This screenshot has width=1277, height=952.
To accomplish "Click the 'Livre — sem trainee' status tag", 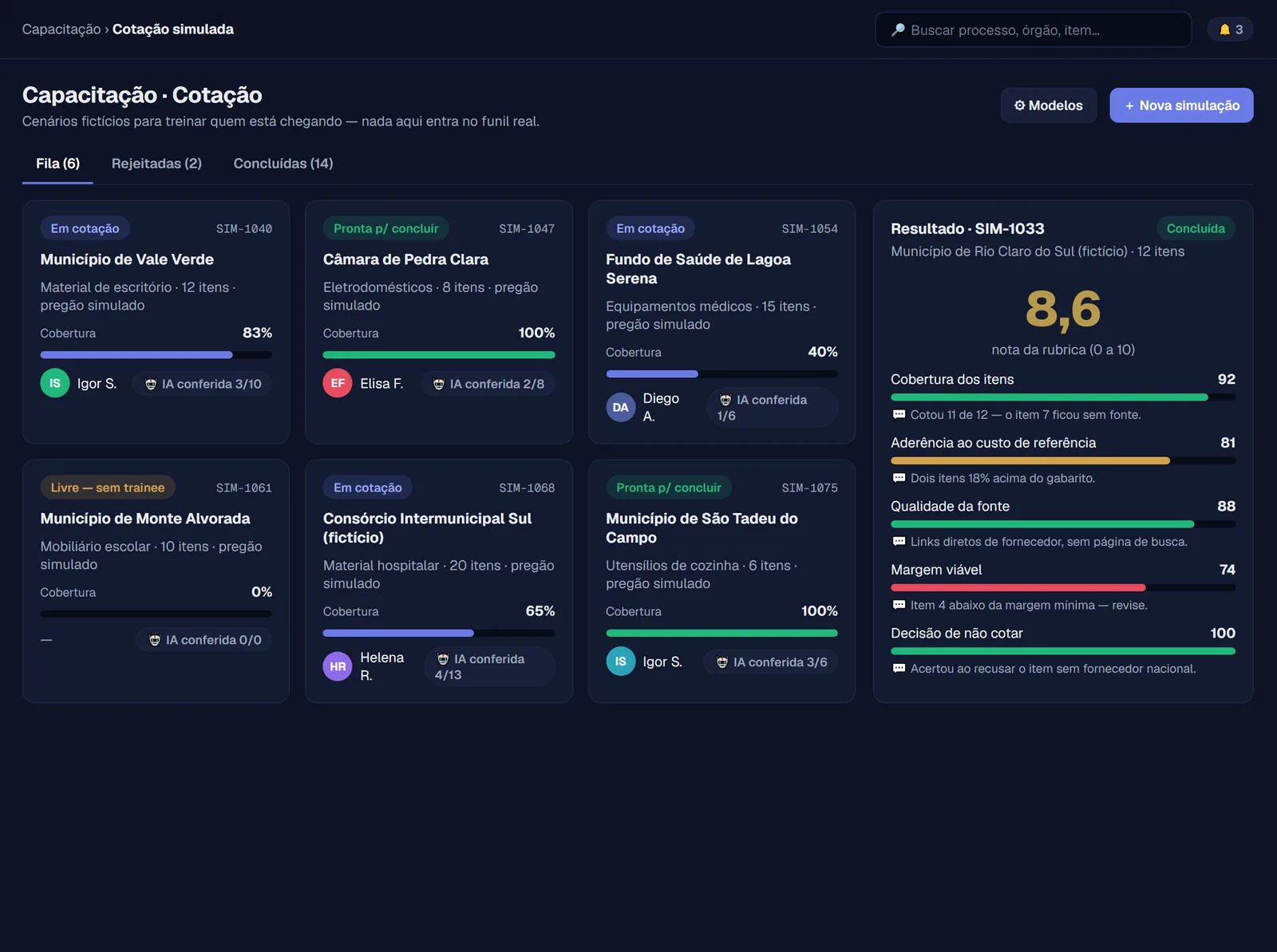I will 108,488.
